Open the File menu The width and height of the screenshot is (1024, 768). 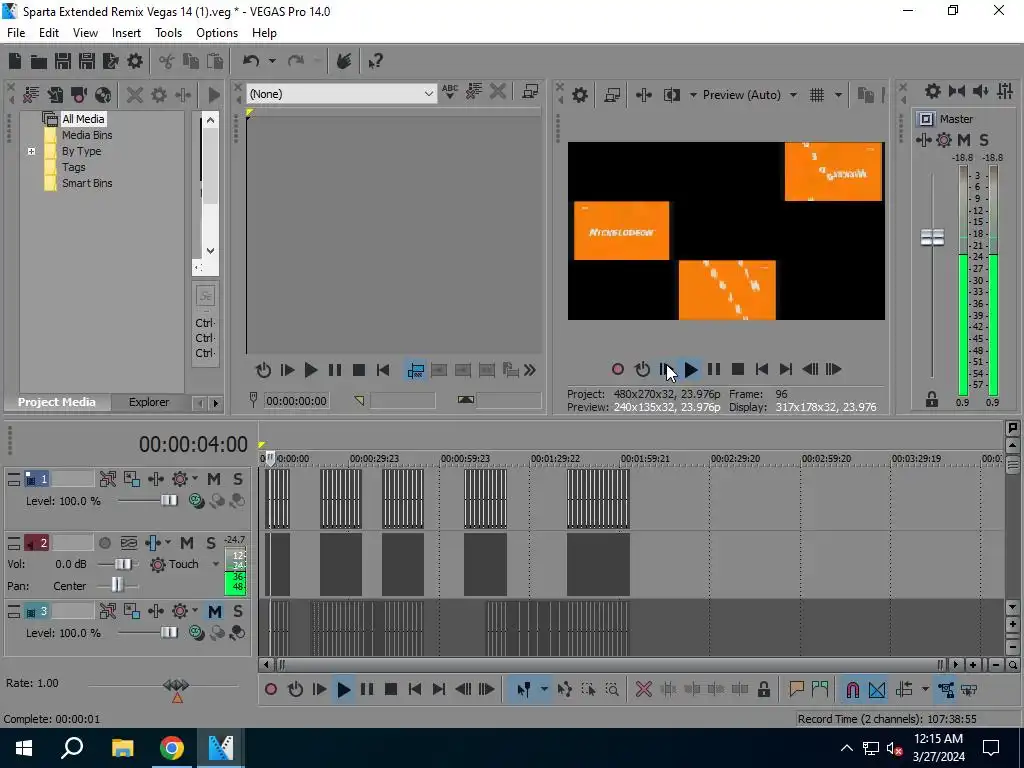point(16,33)
